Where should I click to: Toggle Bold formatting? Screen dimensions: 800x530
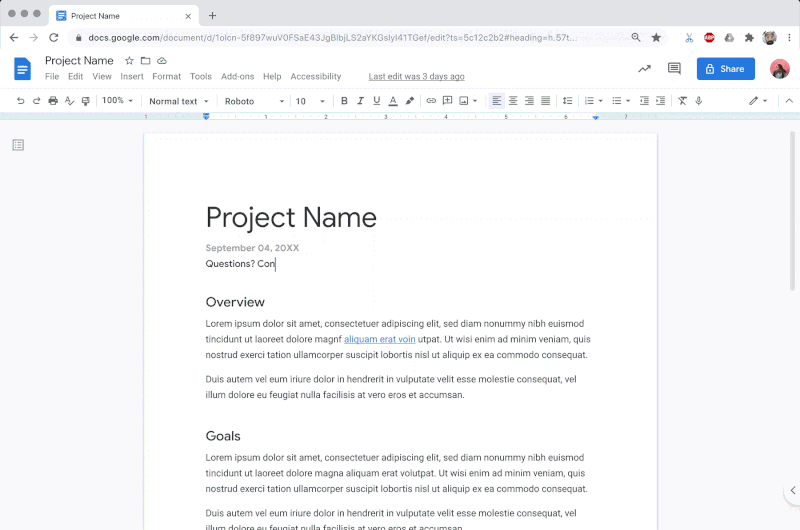pyautogui.click(x=344, y=101)
